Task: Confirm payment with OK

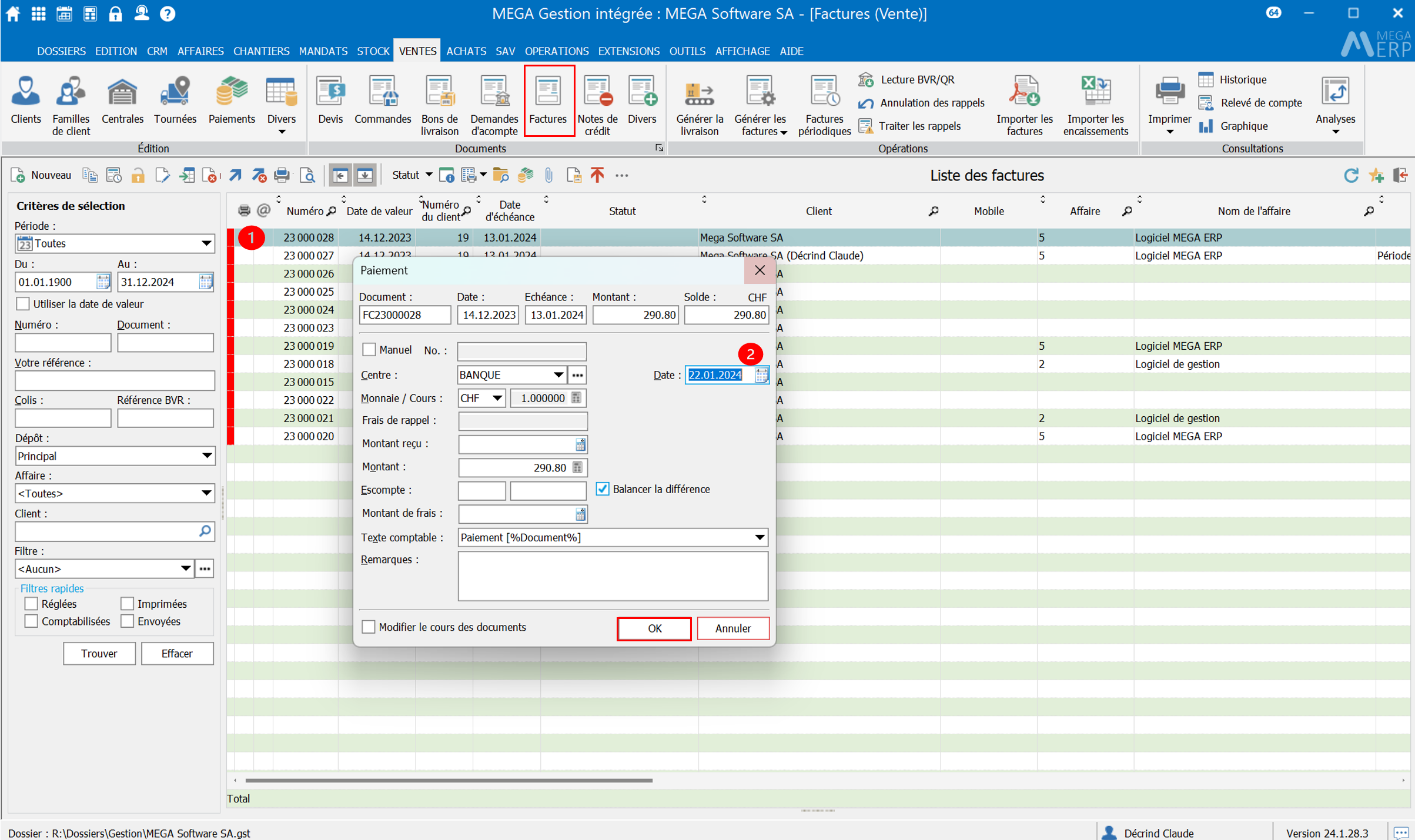Action: [x=654, y=628]
